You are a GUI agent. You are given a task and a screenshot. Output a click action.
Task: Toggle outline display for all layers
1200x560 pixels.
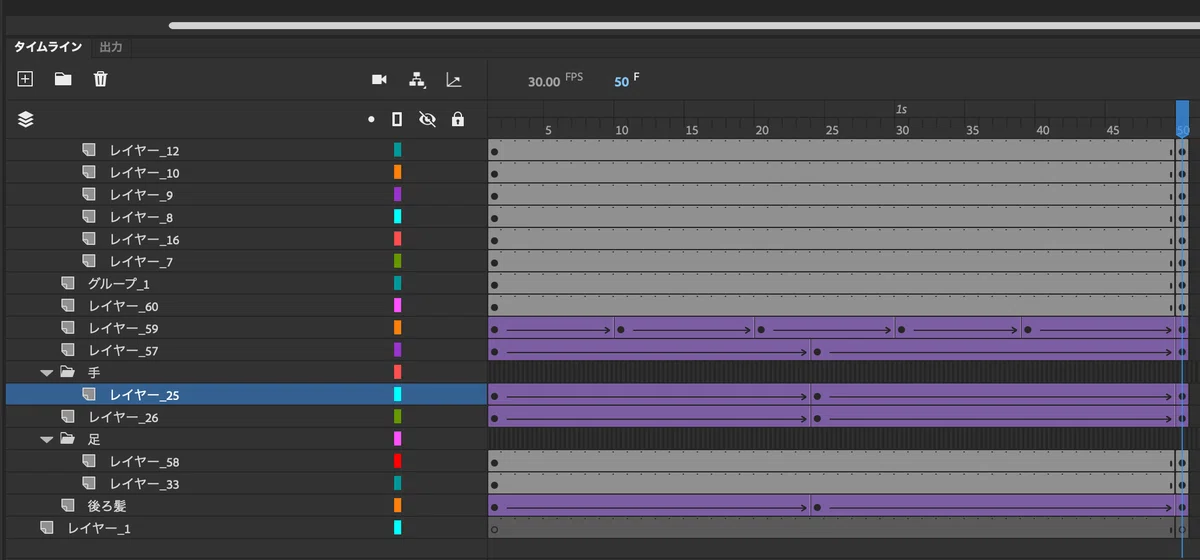coord(397,119)
